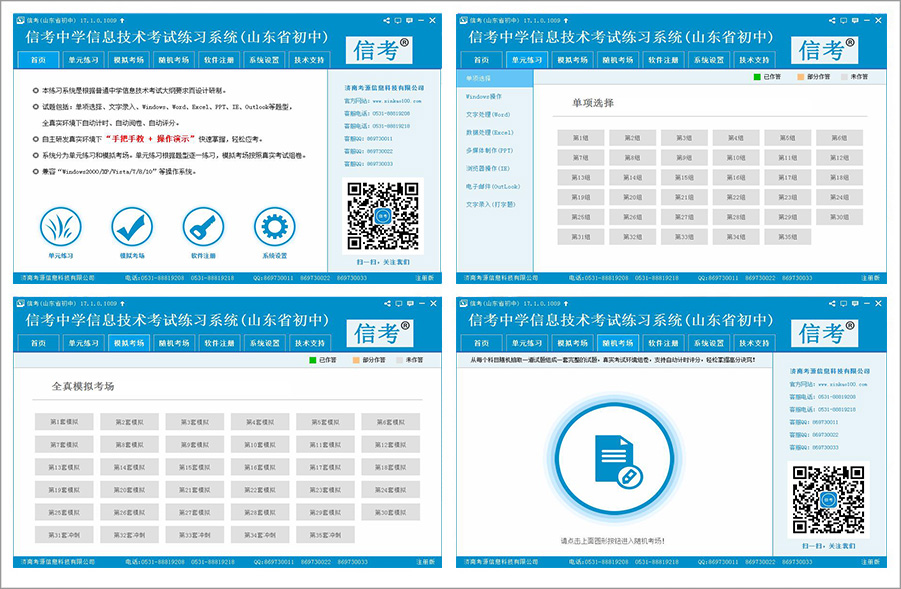
Task: Open the 第35套冲刺 sprint exam
Action: [x=325, y=535]
